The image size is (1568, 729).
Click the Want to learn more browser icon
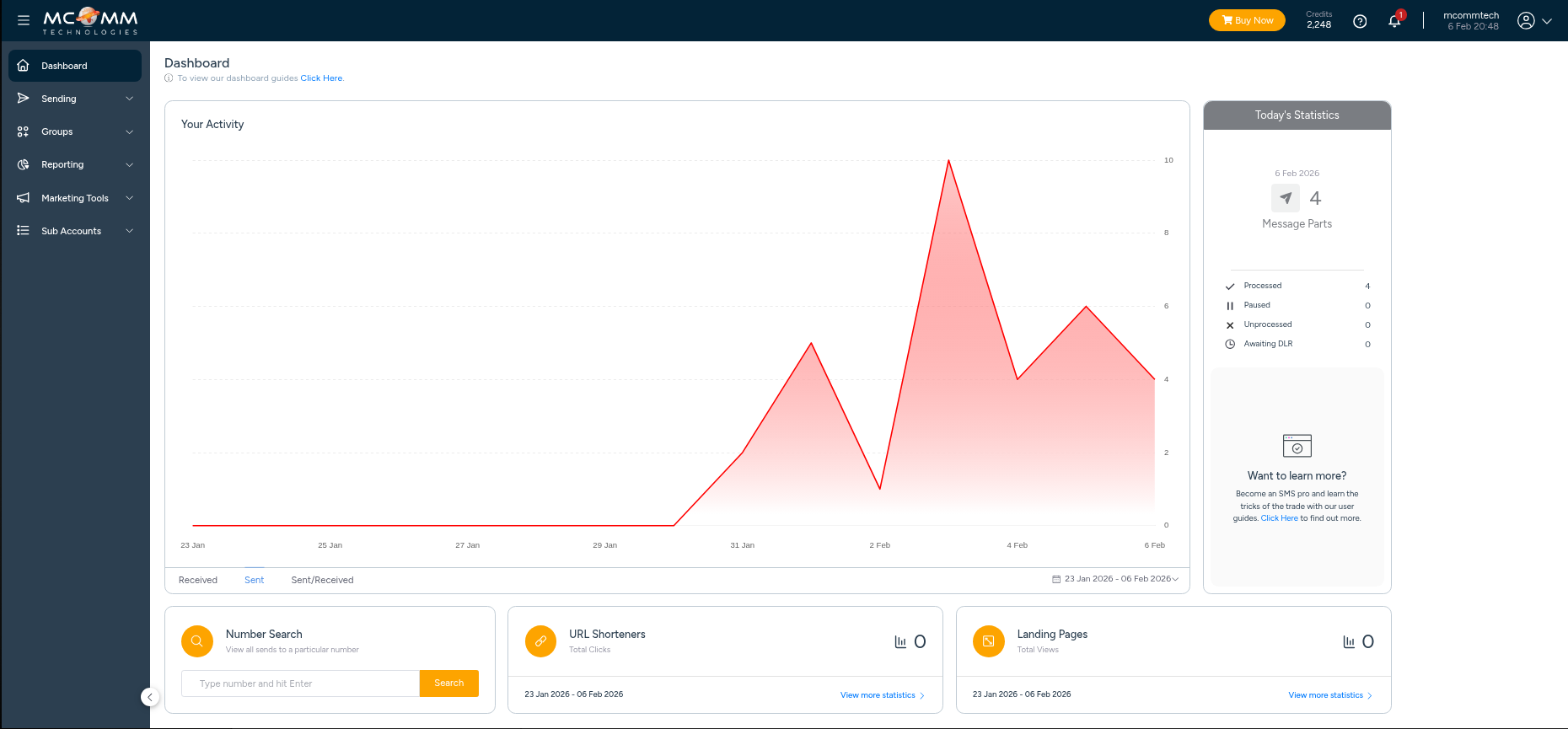pyautogui.click(x=1297, y=445)
